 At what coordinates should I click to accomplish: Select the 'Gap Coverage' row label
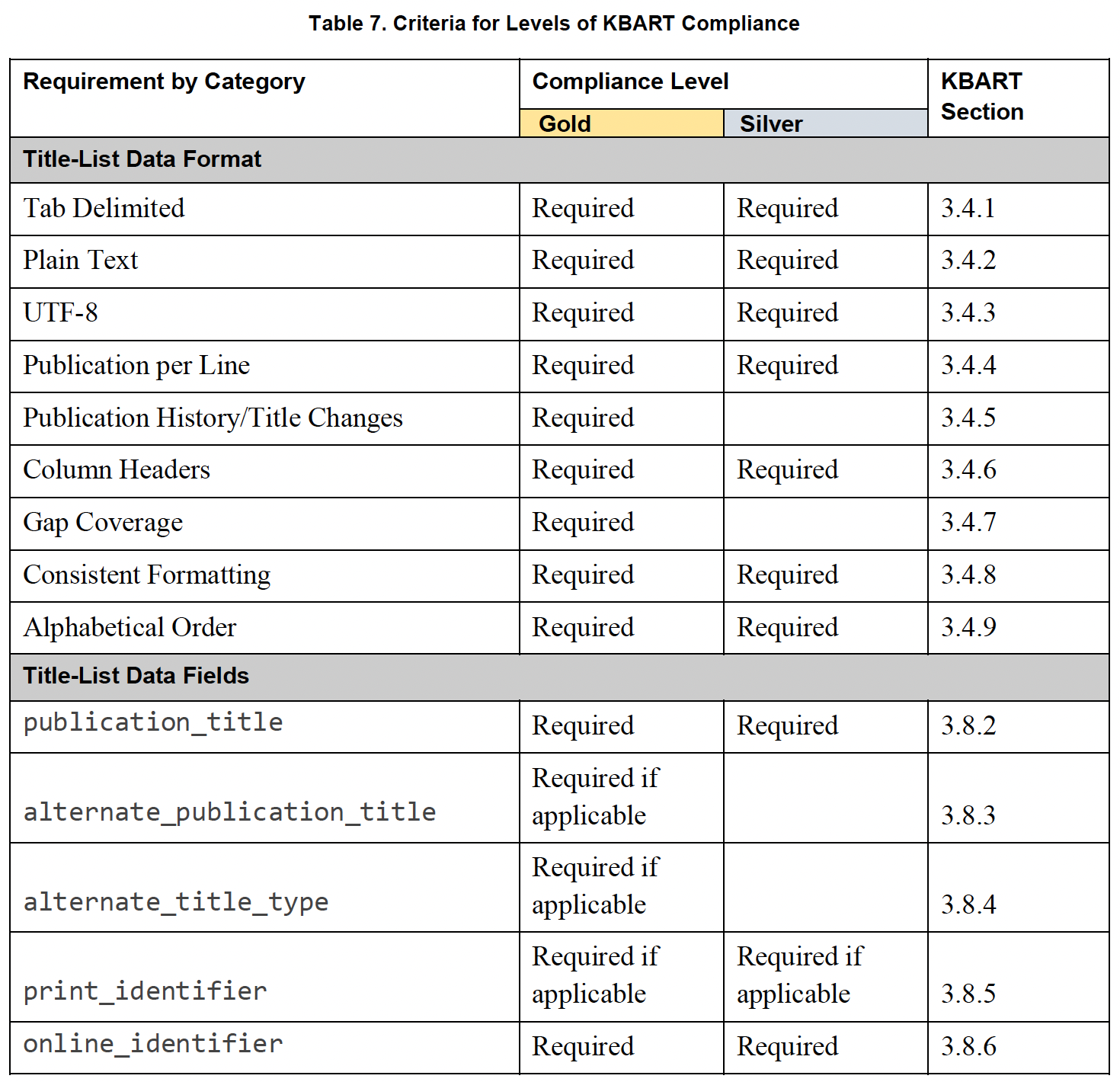[103, 523]
